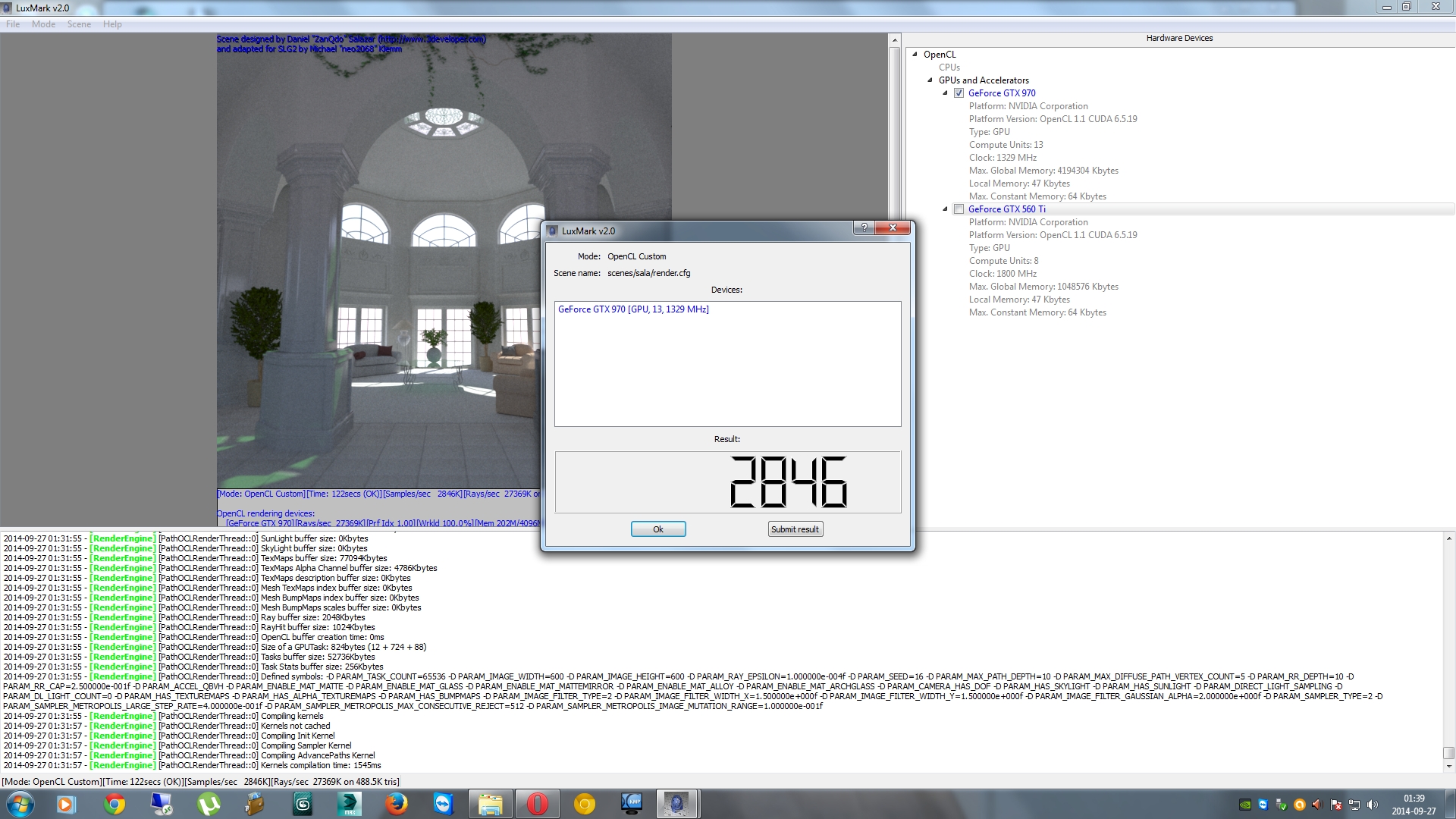The image size is (1456, 819).
Task: Open TeamViewer from the taskbar
Action: [x=443, y=804]
